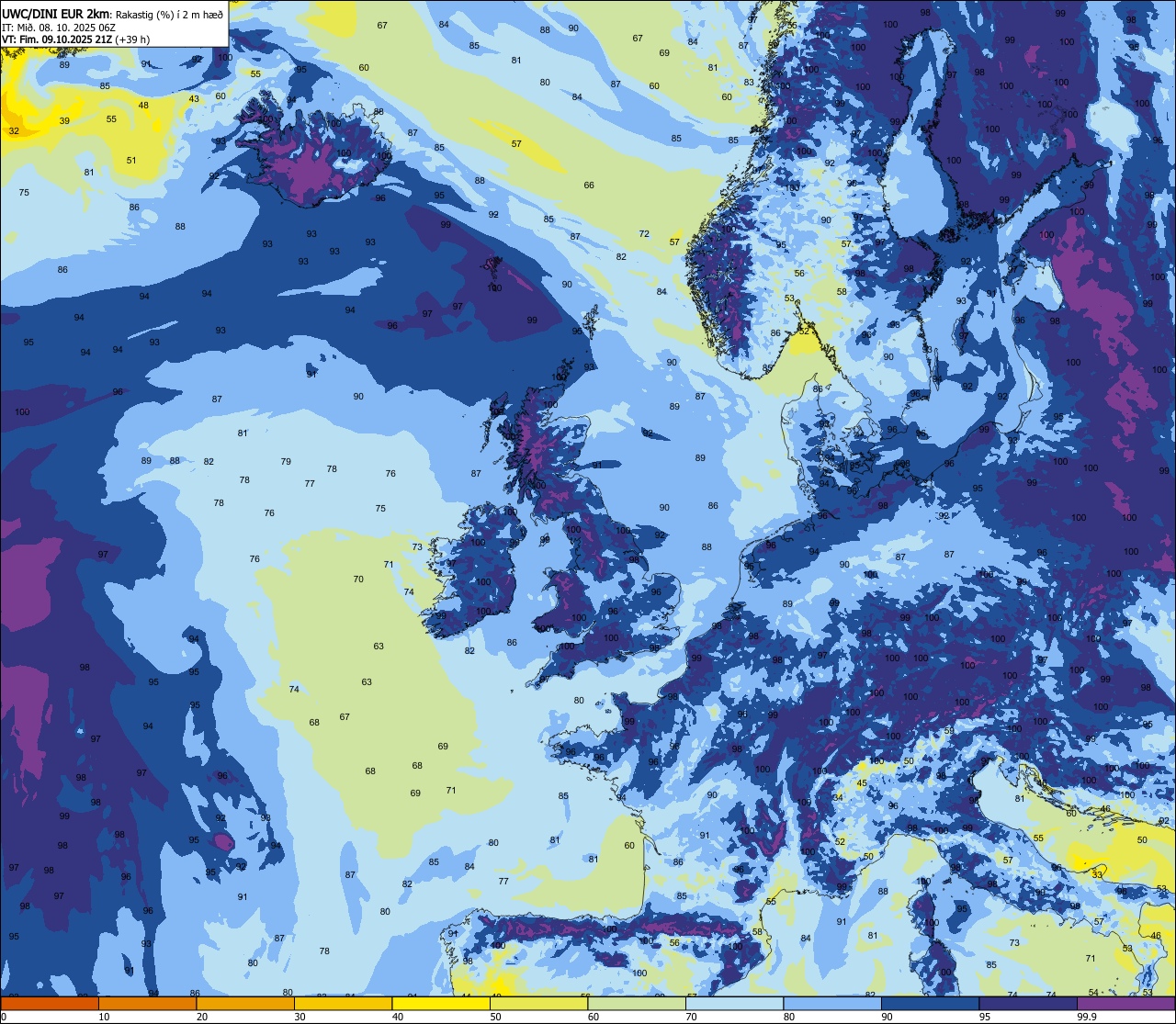Click the golden 30–40 legend swatch
This screenshot has height=1024, width=1176.
(x=343, y=1003)
